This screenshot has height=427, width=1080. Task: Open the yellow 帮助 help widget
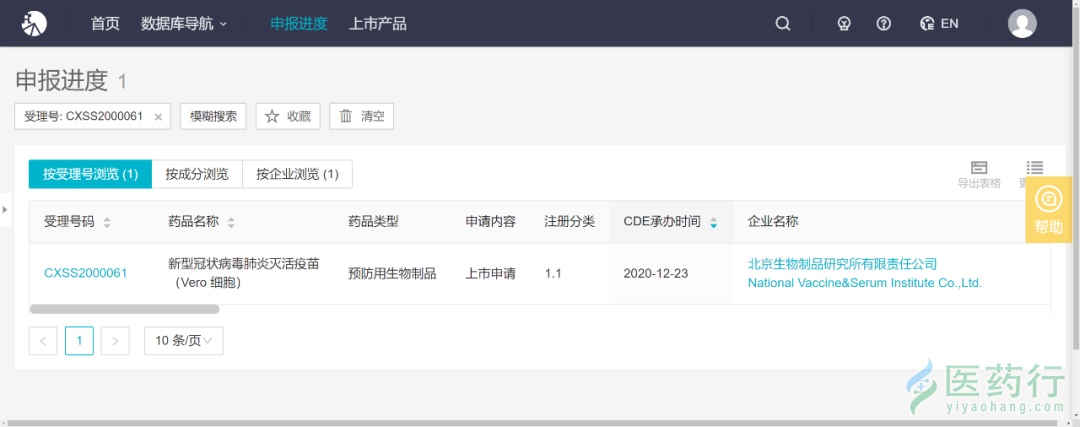1048,210
